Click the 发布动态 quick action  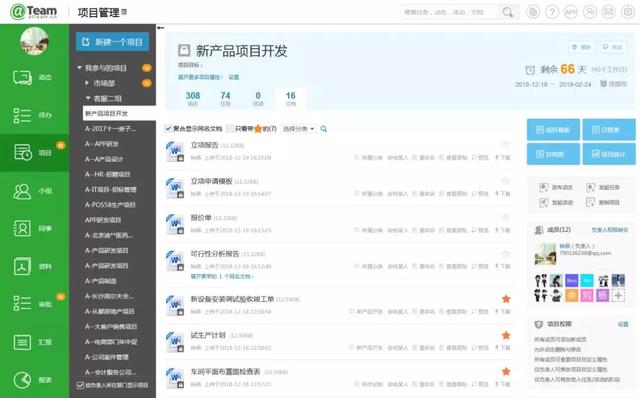(556, 187)
